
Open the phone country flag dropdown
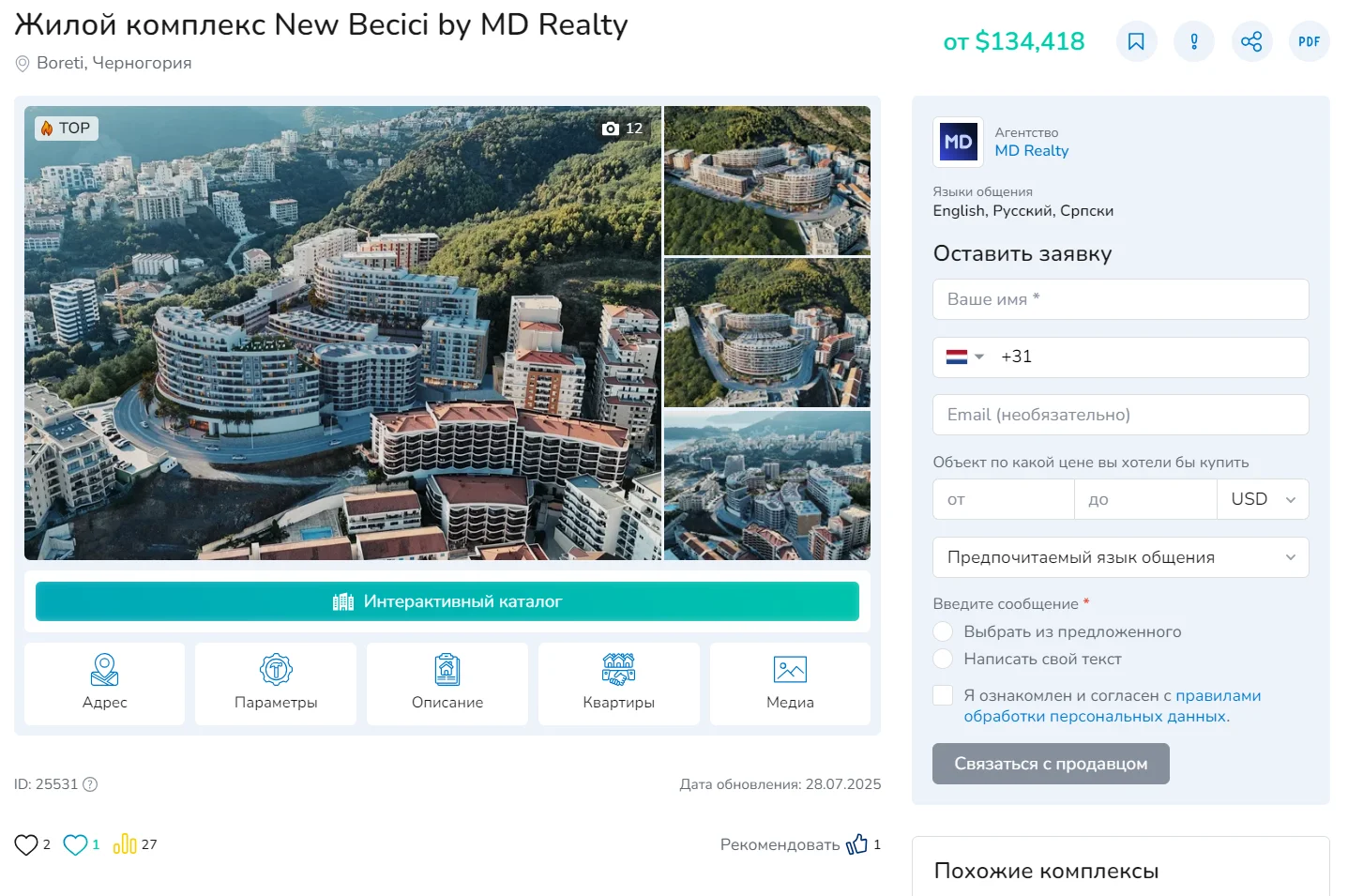click(x=964, y=357)
